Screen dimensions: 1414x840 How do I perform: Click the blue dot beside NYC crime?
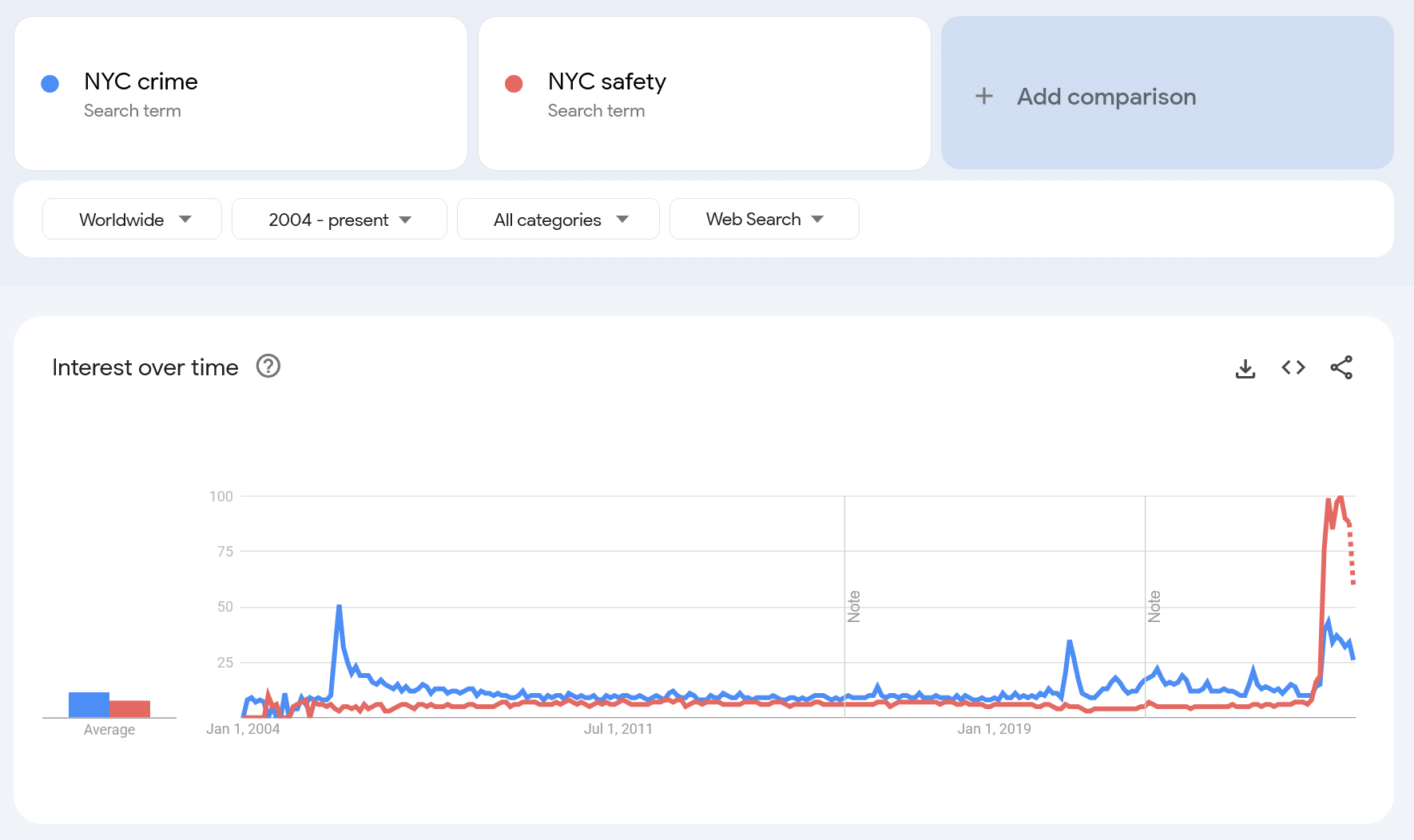[x=50, y=84]
